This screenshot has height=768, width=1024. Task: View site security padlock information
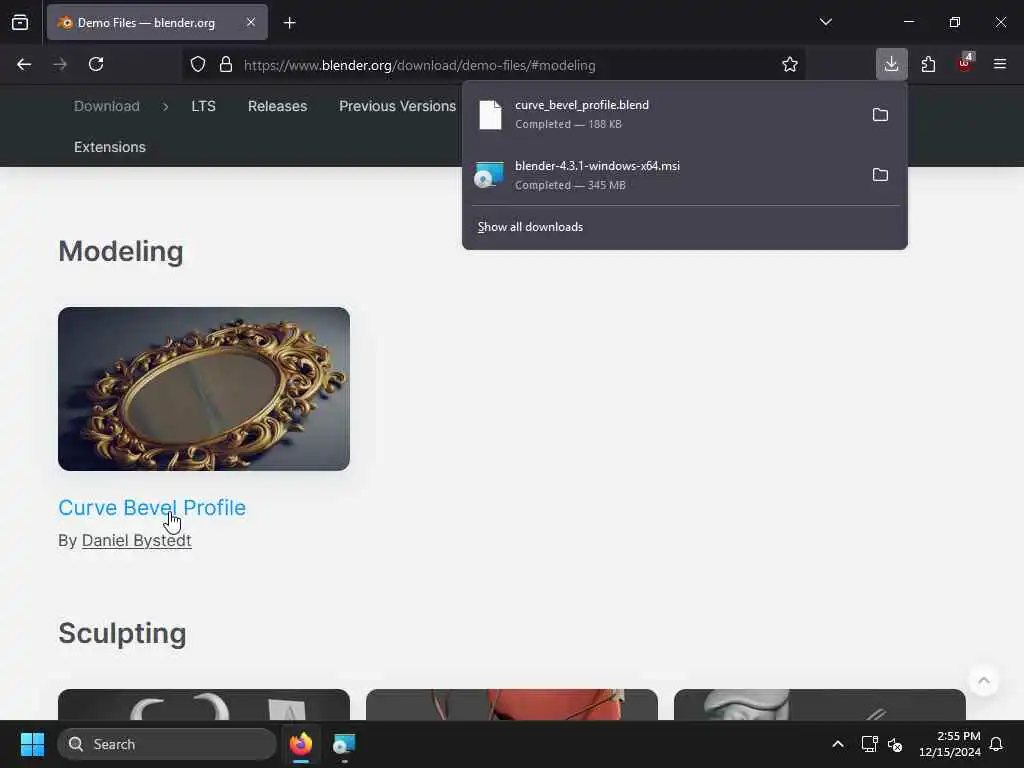pyautogui.click(x=226, y=64)
